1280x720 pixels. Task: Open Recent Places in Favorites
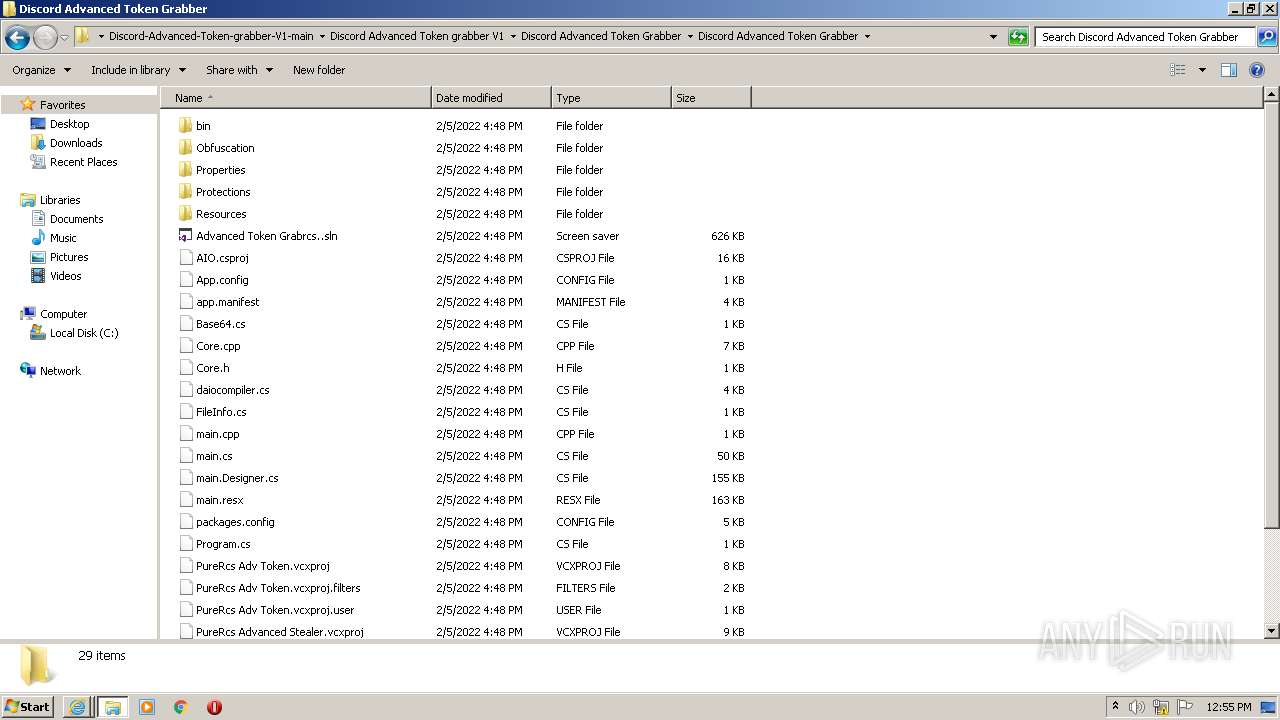tap(83, 162)
